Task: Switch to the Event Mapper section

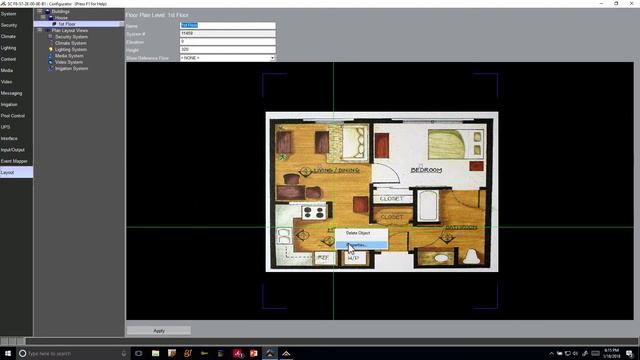Action: pos(16,161)
